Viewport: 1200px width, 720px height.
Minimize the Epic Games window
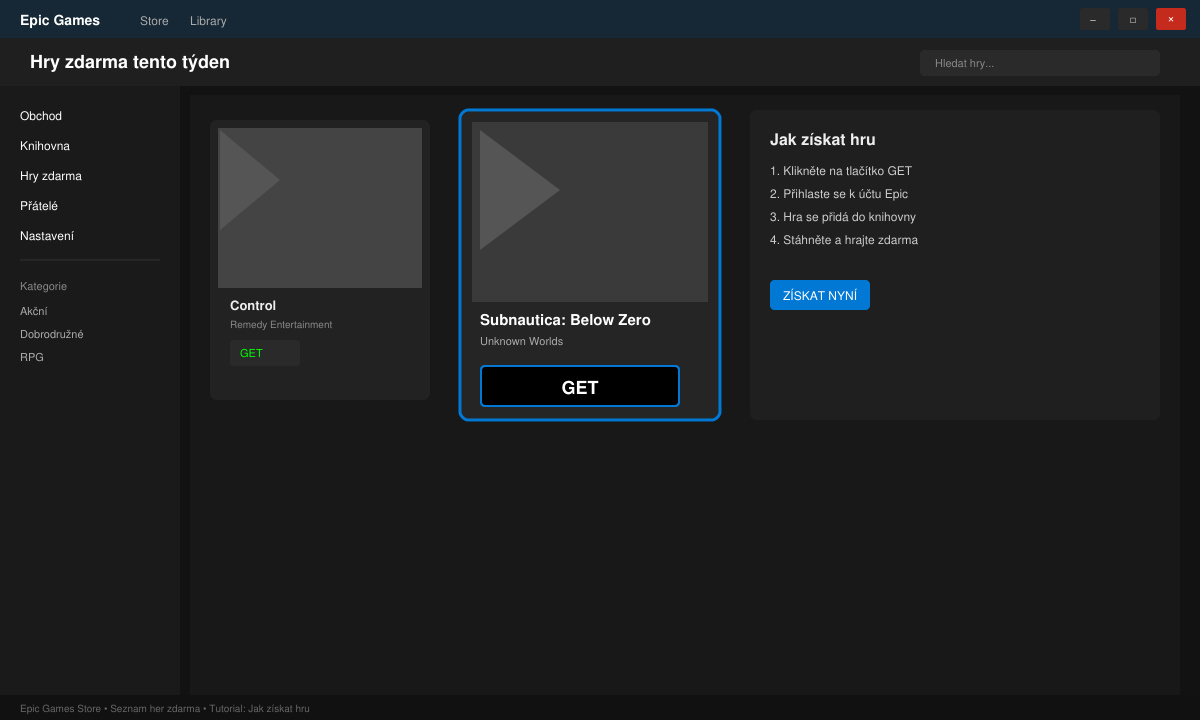pyautogui.click(x=1093, y=19)
